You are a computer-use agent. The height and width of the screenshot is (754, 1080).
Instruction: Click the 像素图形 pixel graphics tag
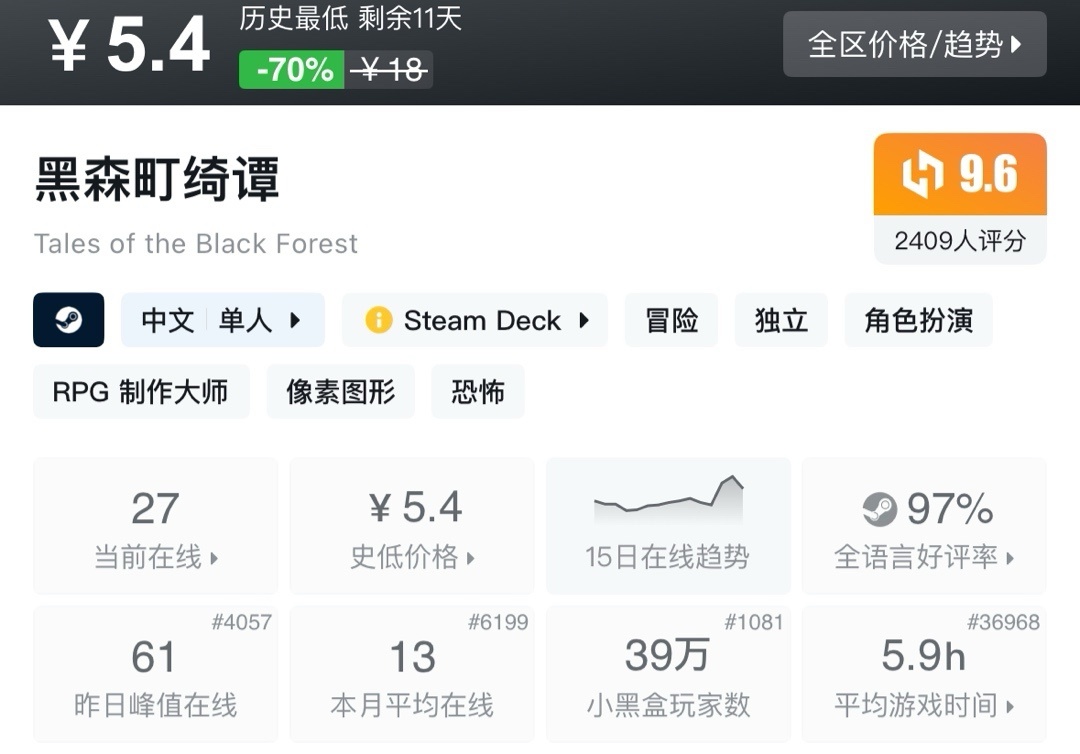341,391
